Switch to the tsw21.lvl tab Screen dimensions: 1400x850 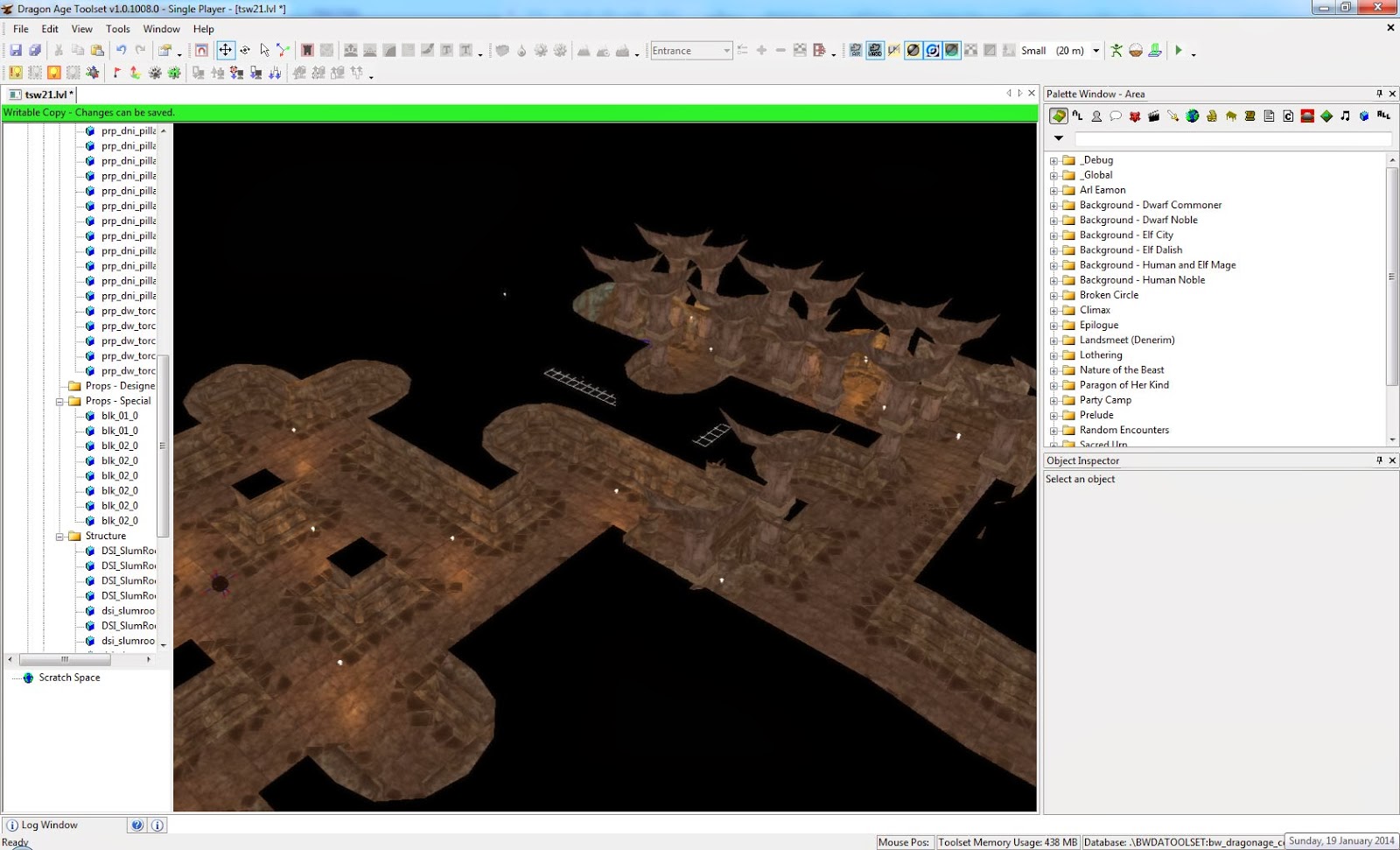[x=41, y=95]
